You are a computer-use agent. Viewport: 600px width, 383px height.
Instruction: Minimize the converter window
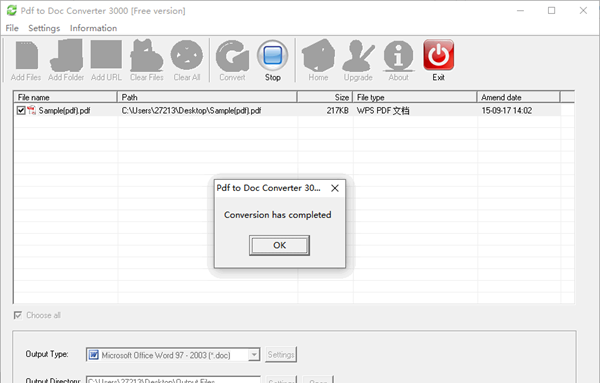click(x=520, y=11)
